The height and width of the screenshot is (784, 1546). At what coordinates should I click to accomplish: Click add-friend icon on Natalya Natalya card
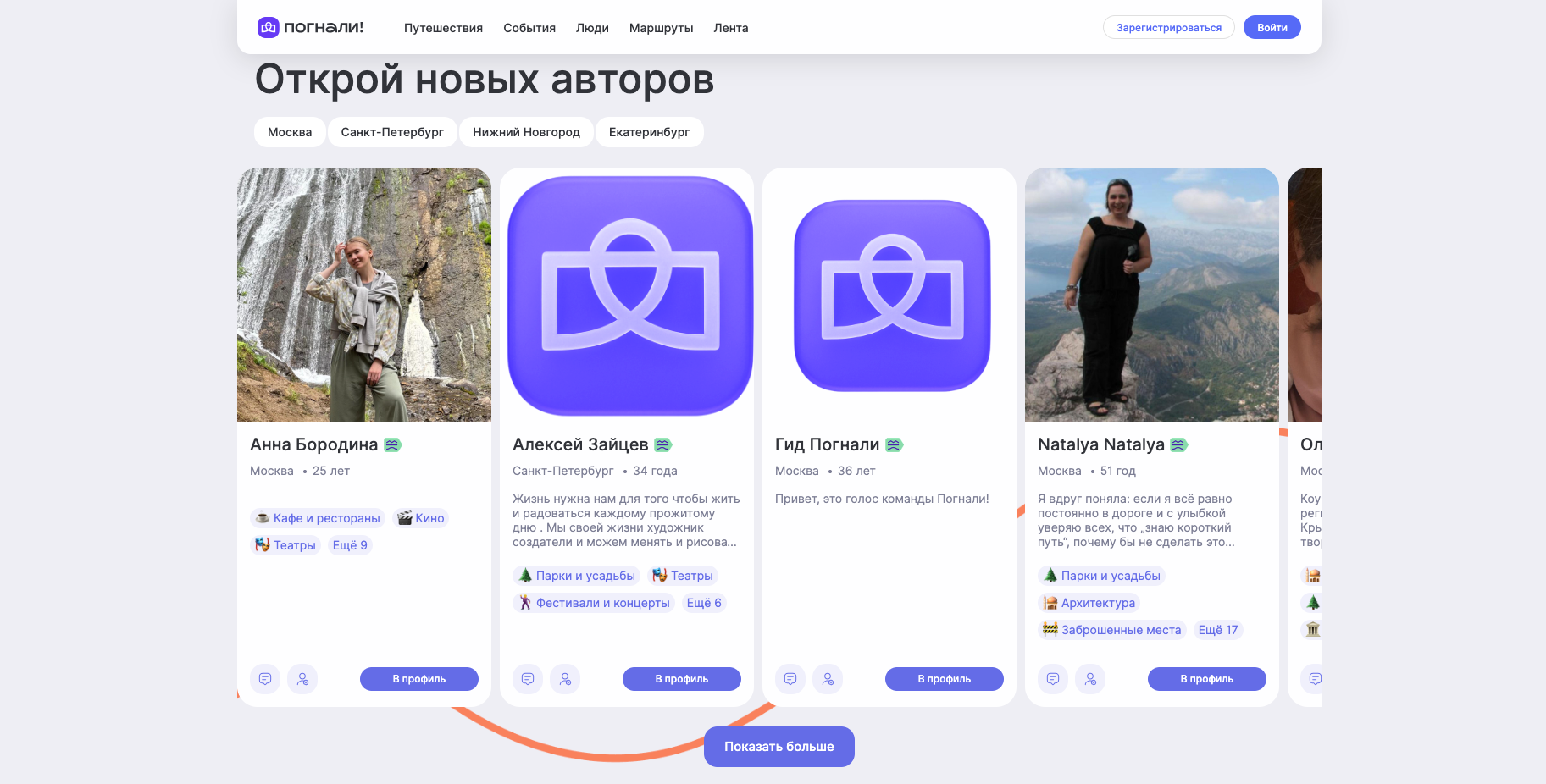coord(1090,679)
